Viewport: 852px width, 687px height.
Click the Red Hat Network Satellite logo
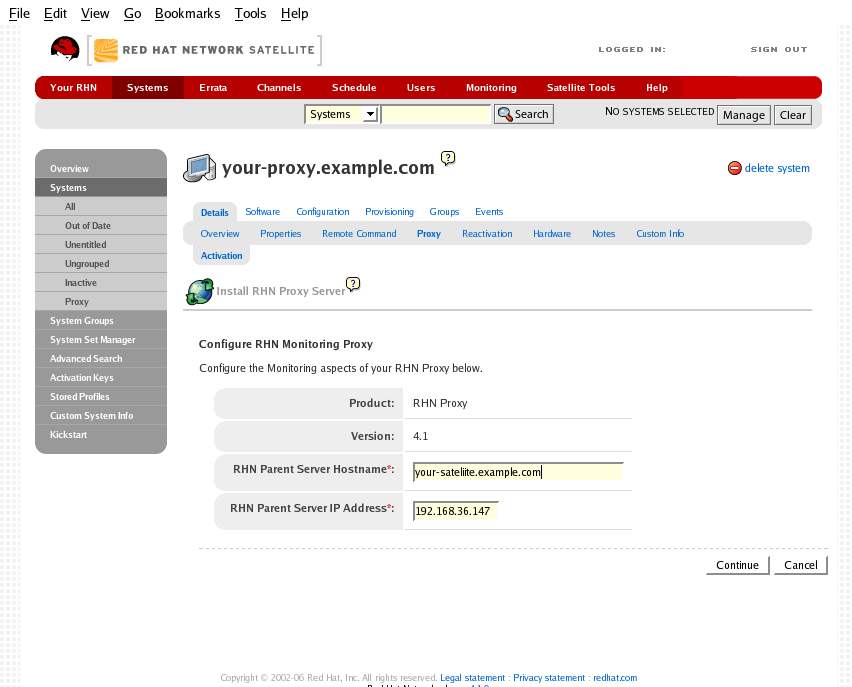[x=204, y=50]
